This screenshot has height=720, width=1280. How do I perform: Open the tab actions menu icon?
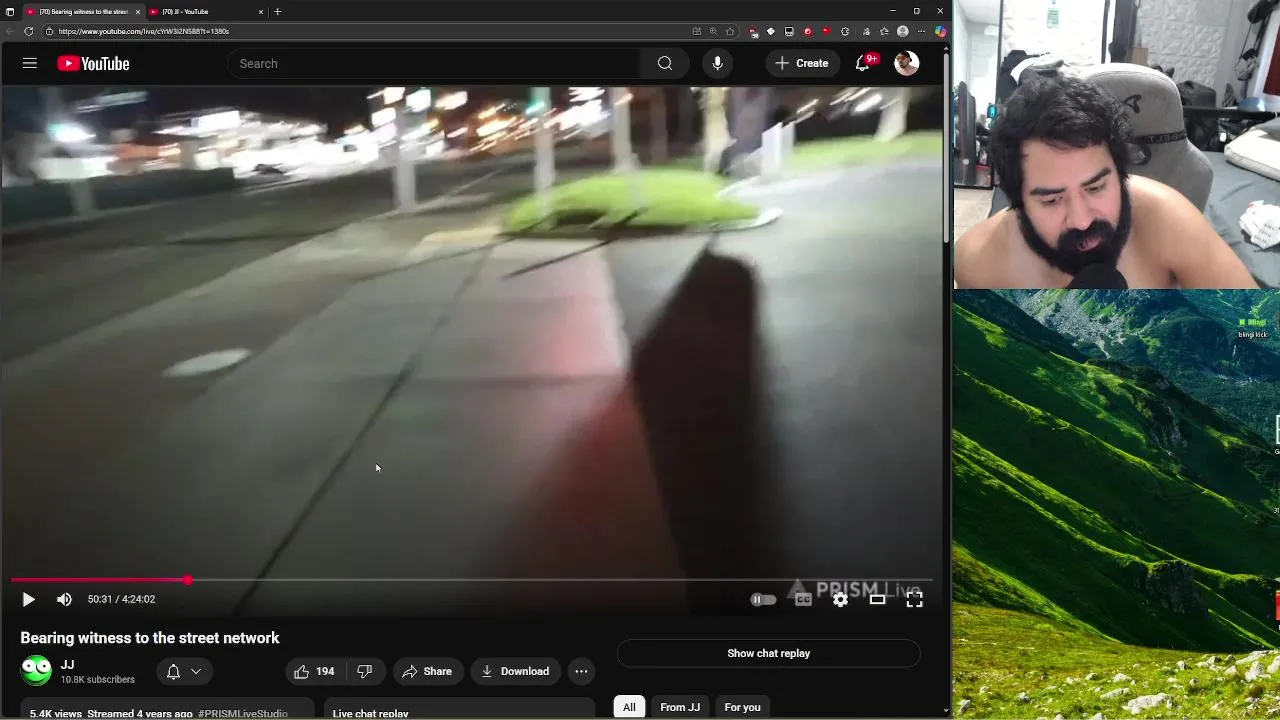tap(10, 11)
